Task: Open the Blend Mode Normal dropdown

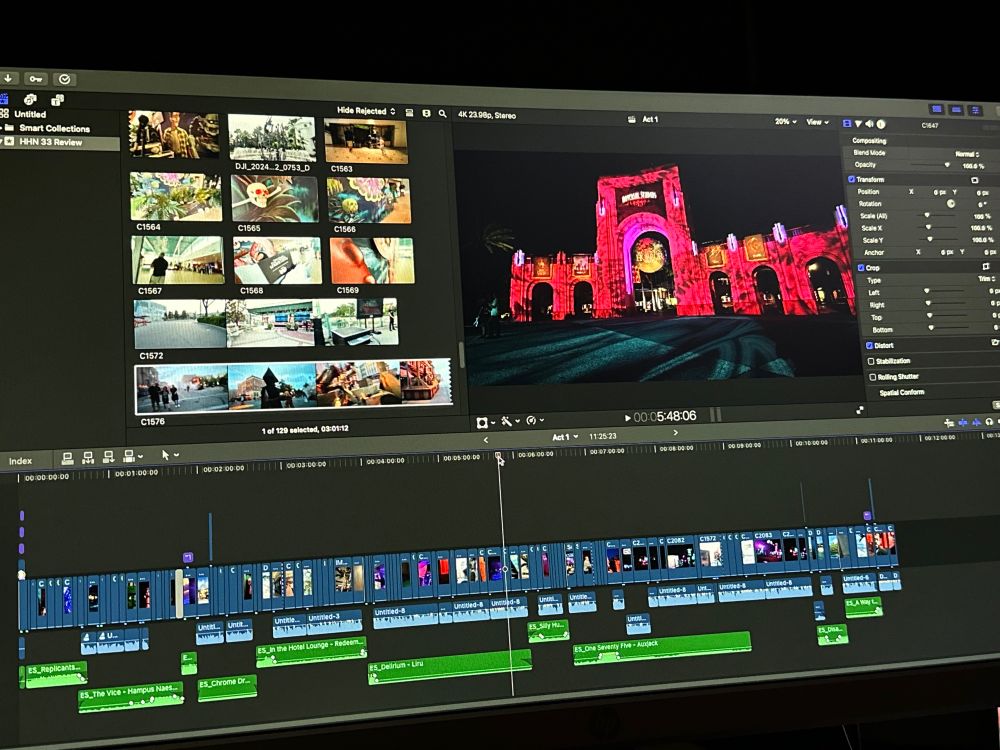Action: point(967,154)
